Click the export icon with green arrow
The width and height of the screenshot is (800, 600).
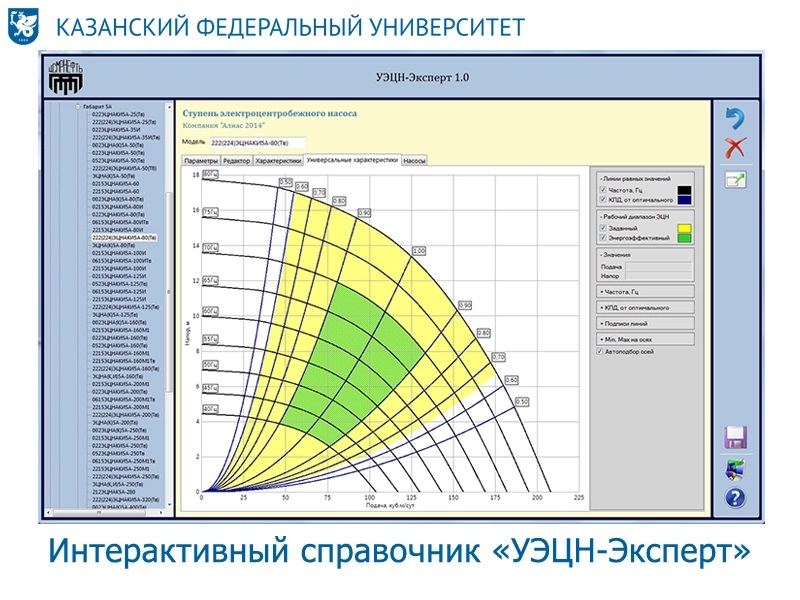(735, 180)
